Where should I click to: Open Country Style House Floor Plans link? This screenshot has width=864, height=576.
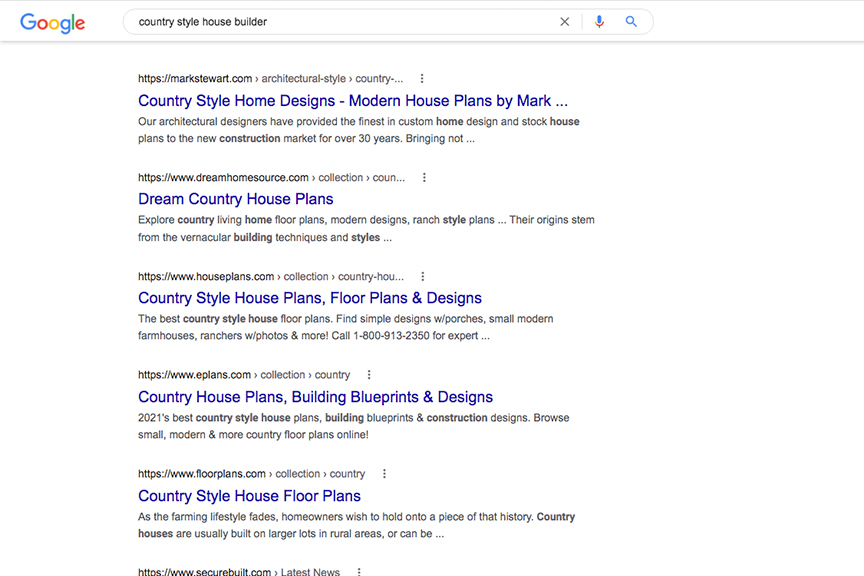[249, 496]
